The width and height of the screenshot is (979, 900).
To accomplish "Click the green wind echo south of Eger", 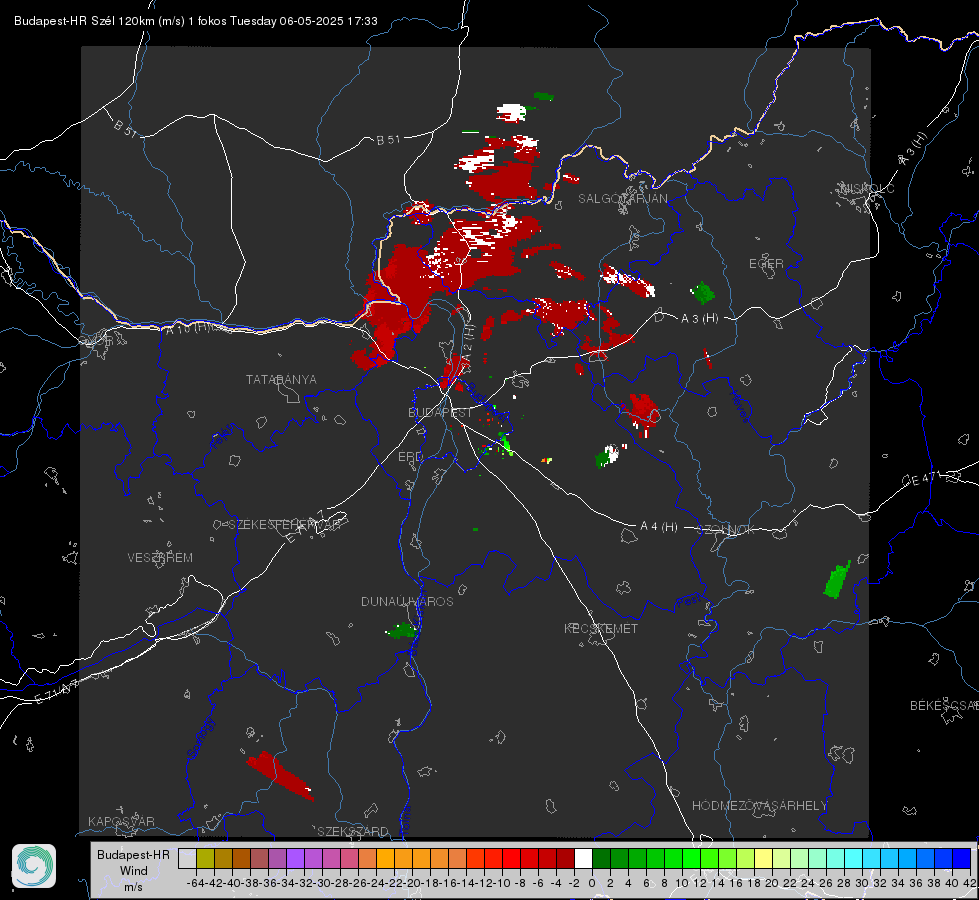I will point(702,292).
